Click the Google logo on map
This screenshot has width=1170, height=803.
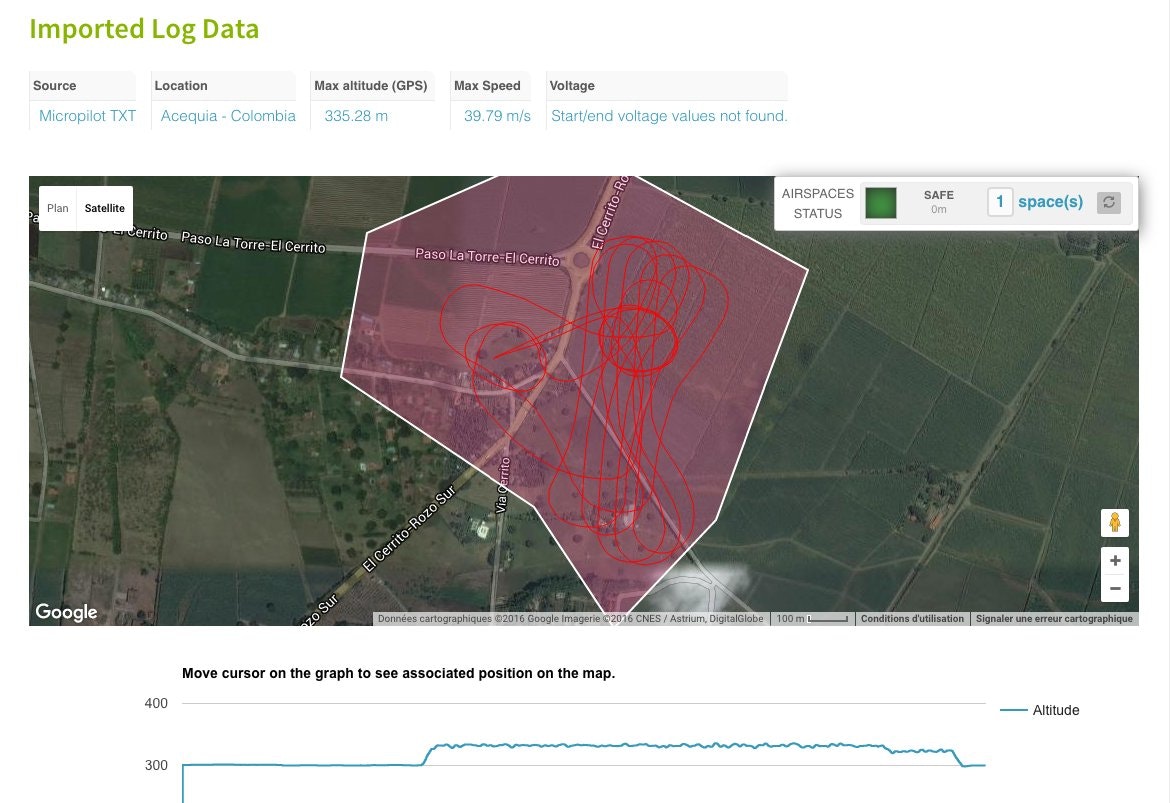point(66,612)
